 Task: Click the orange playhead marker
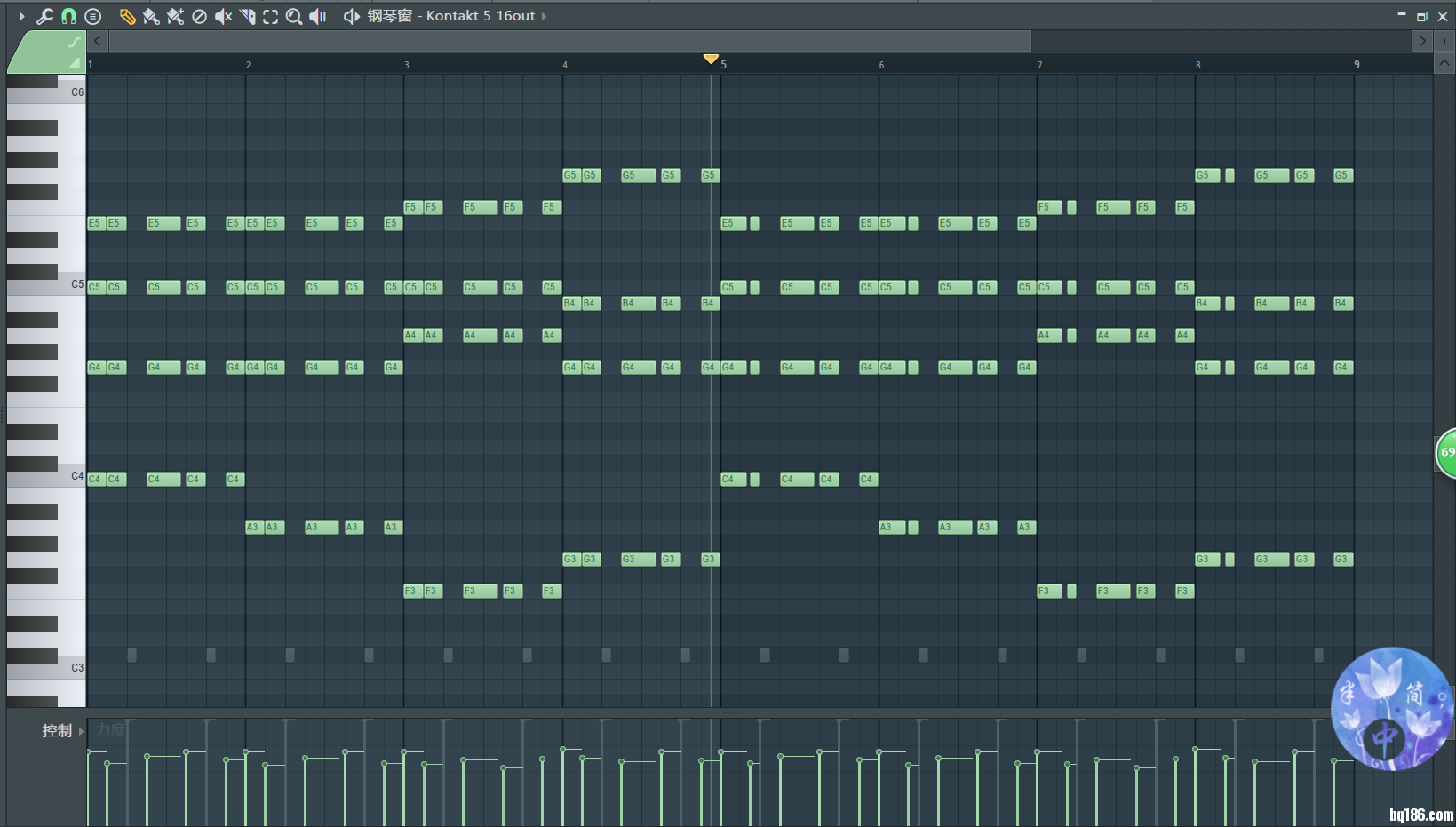point(711,59)
